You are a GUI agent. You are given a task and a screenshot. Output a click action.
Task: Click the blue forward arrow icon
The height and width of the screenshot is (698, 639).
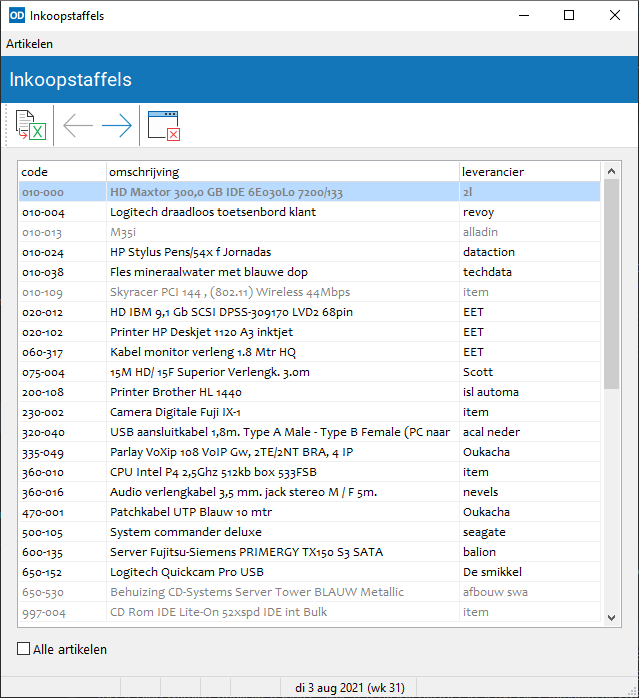click(x=117, y=126)
